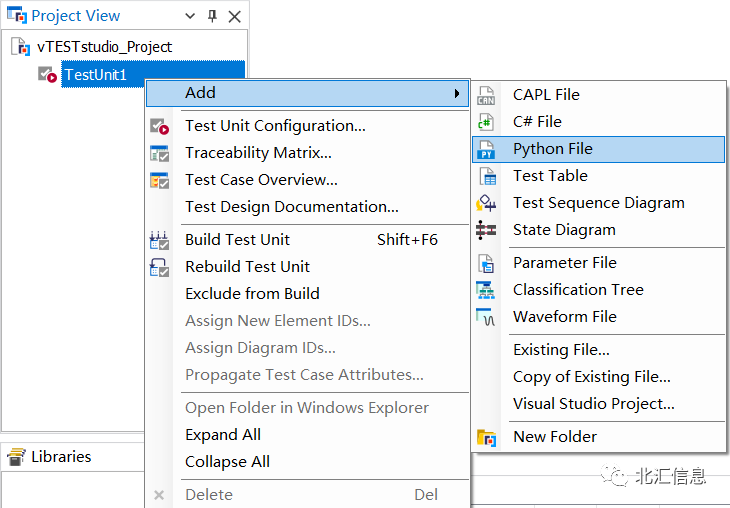The width and height of the screenshot is (730, 508).
Task: Expand the Add submenu arrow
Action: point(457,93)
